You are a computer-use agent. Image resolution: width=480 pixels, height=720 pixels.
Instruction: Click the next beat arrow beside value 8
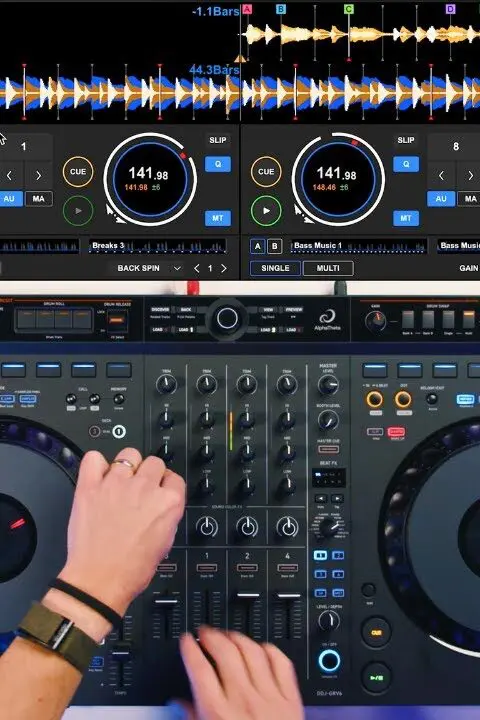(470, 175)
